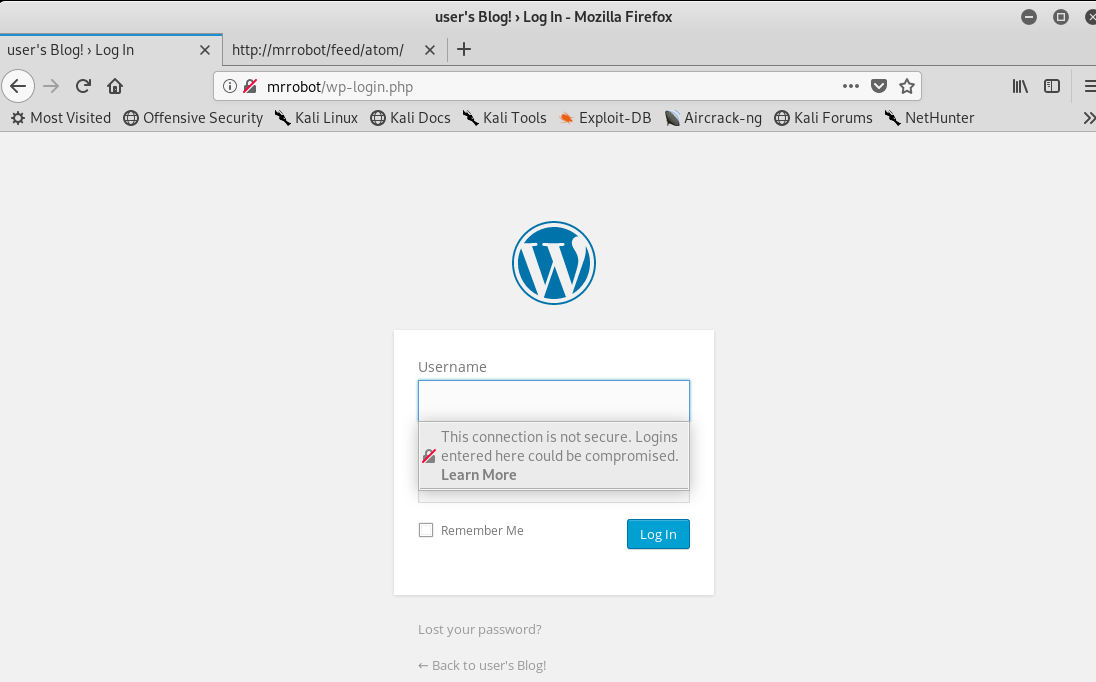Open Kali Tools bookmark

point(504,118)
